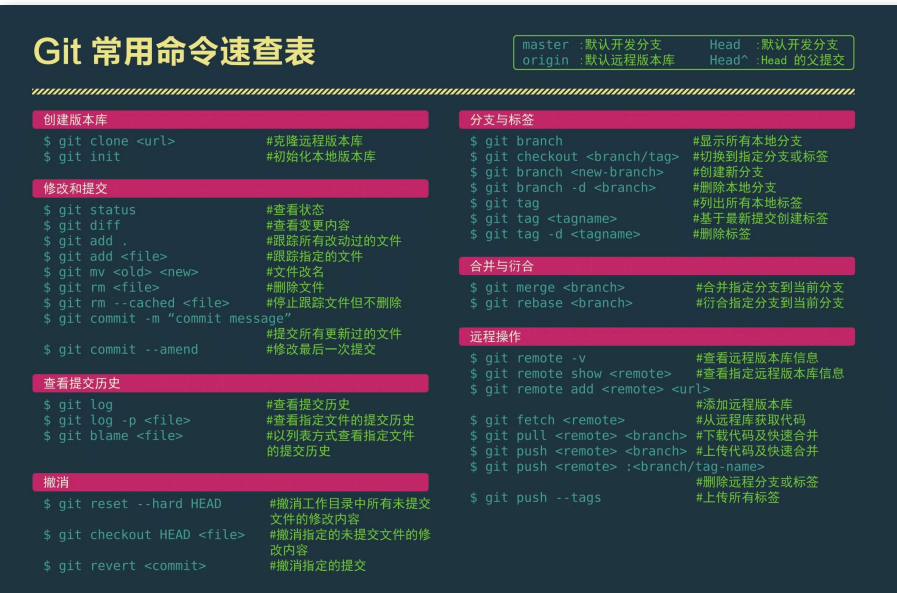Image resolution: width=897 pixels, height=593 pixels.
Task: Click the 'git diff' command
Action: coord(82,225)
